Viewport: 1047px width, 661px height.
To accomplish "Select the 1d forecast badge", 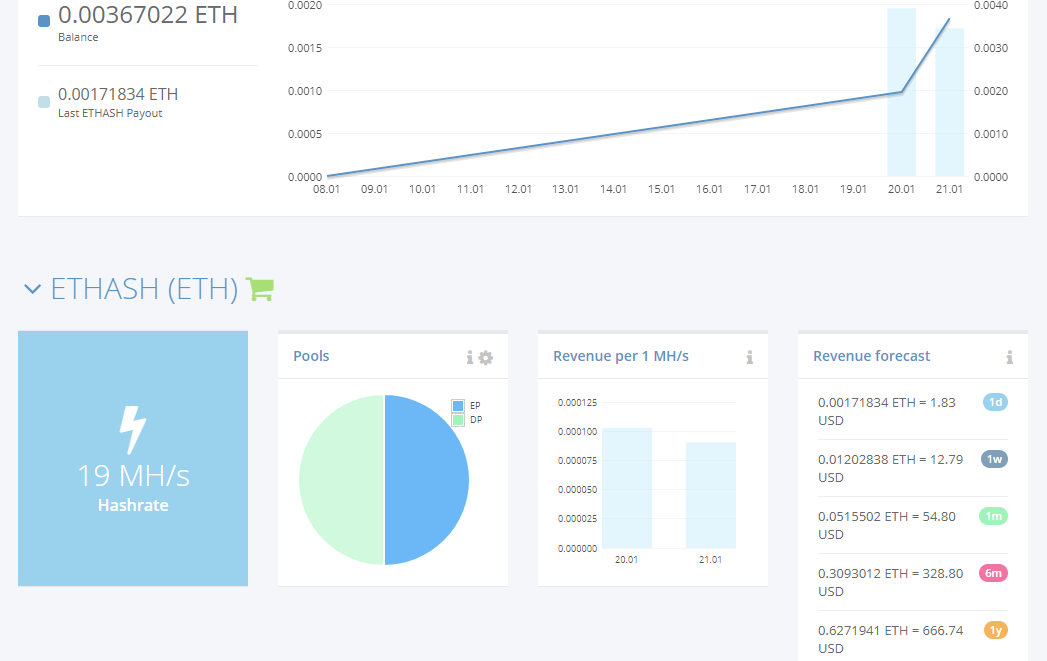I will tap(995, 402).
